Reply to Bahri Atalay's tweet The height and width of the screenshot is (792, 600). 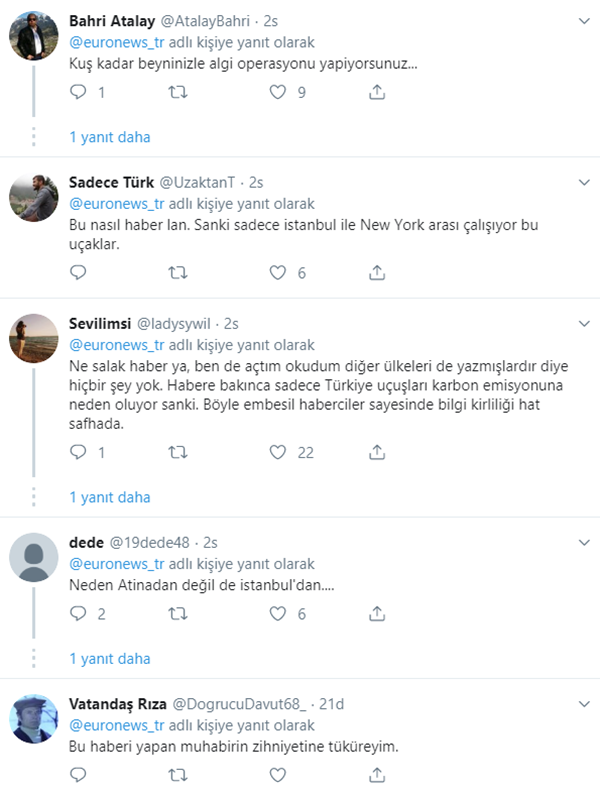click(x=79, y=93)
